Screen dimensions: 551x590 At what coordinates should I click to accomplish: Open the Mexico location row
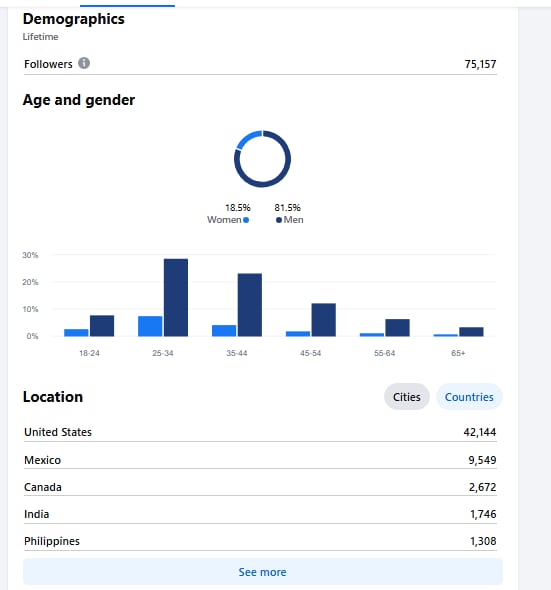click(x=260, y=460)
